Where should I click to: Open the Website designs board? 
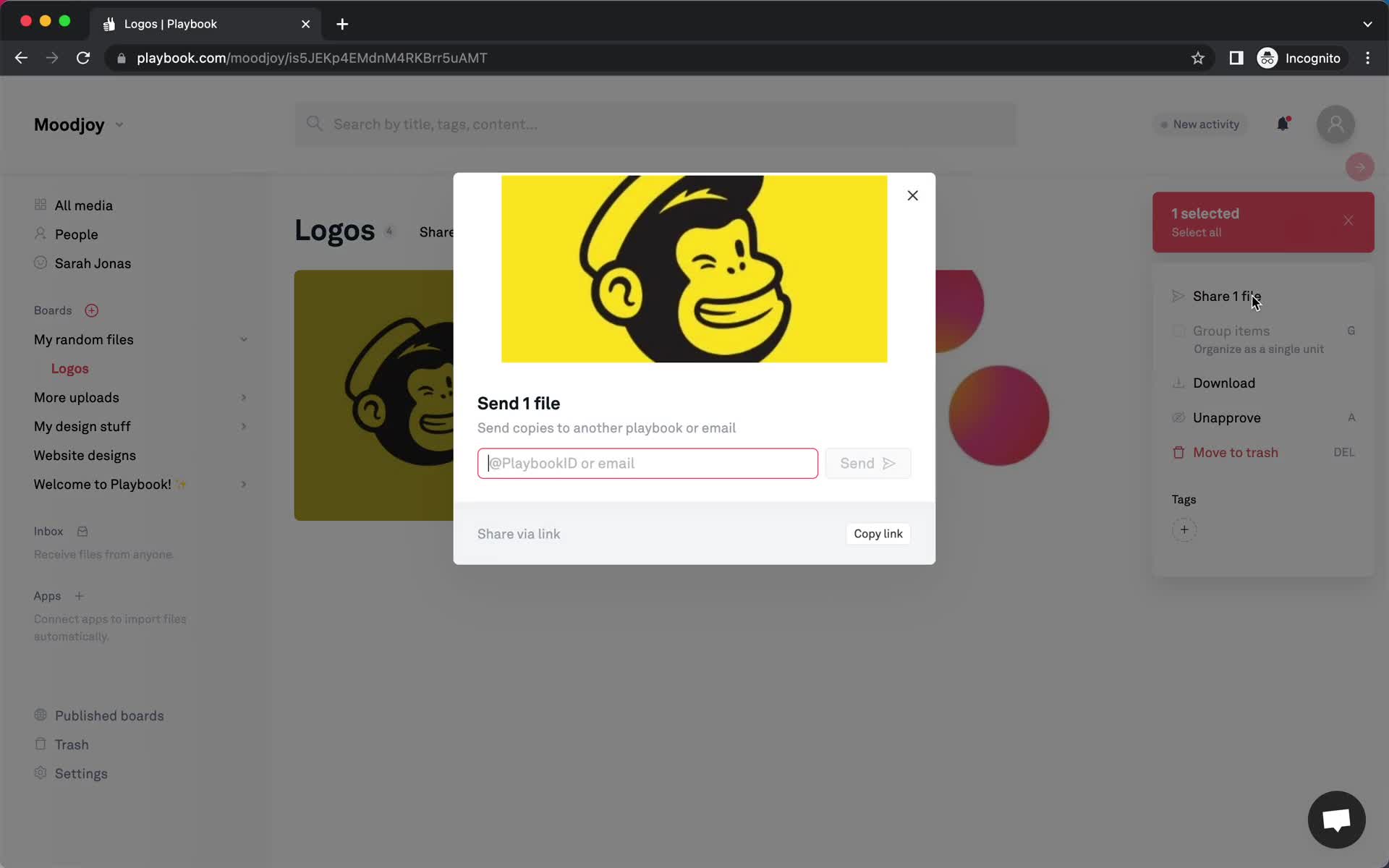click(85, 455)
